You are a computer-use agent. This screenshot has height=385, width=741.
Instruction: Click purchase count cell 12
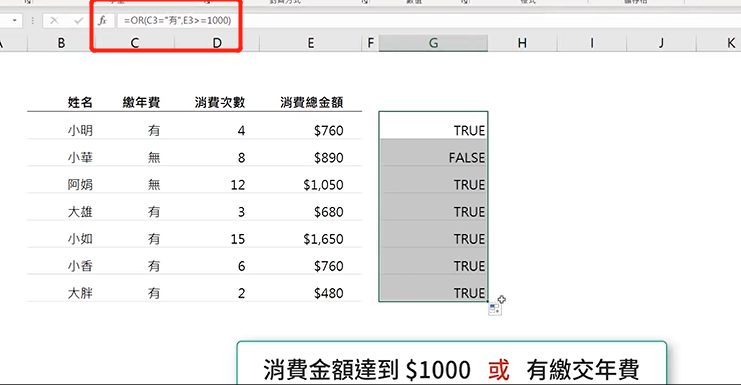pyautogui.click(x=238, y=185)
